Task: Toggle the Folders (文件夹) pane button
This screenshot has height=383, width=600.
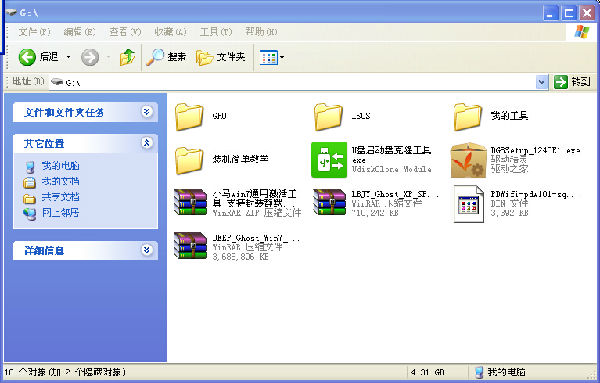Action: pyautogui.click(x=221, y=57)
